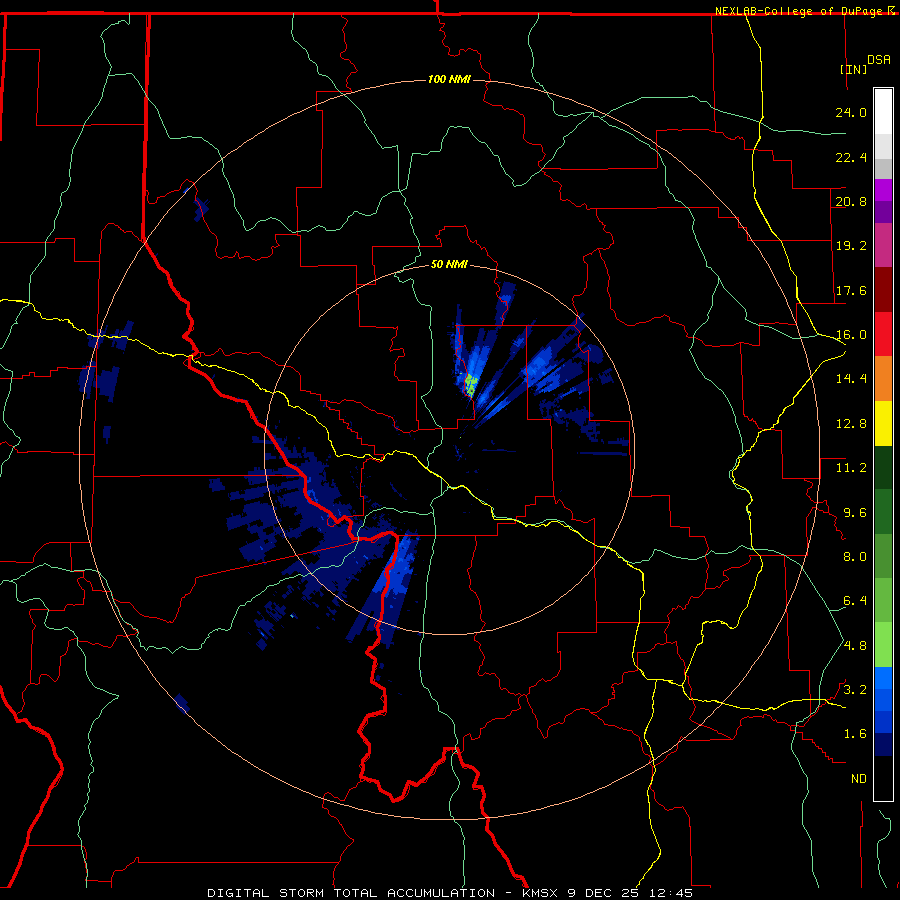Select the dark red legend swatch

coord(883,290)
